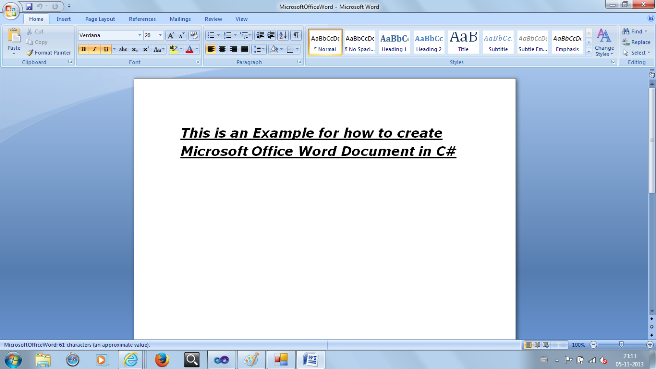The width and height of the screenshot is (656, 369).
Task: Click Replace in Editing group
Action: 636,42
